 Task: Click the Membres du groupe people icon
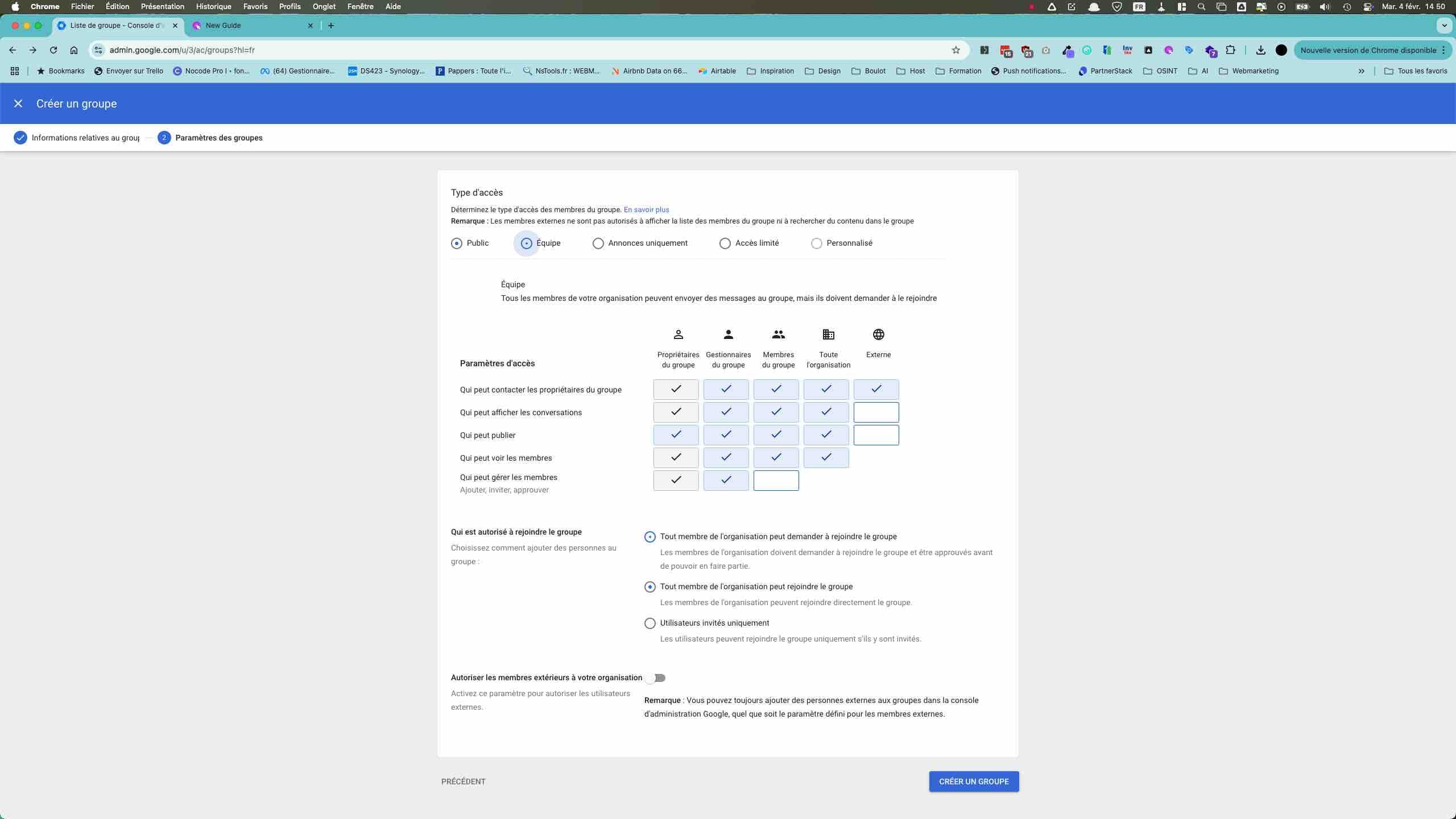pyautogui.click(x=778, y=334)
